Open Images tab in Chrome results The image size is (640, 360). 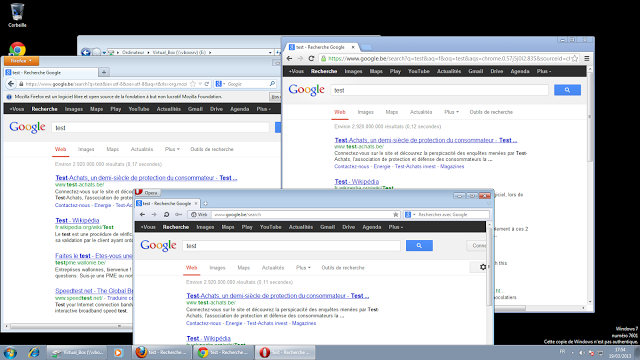click(365, 112)
